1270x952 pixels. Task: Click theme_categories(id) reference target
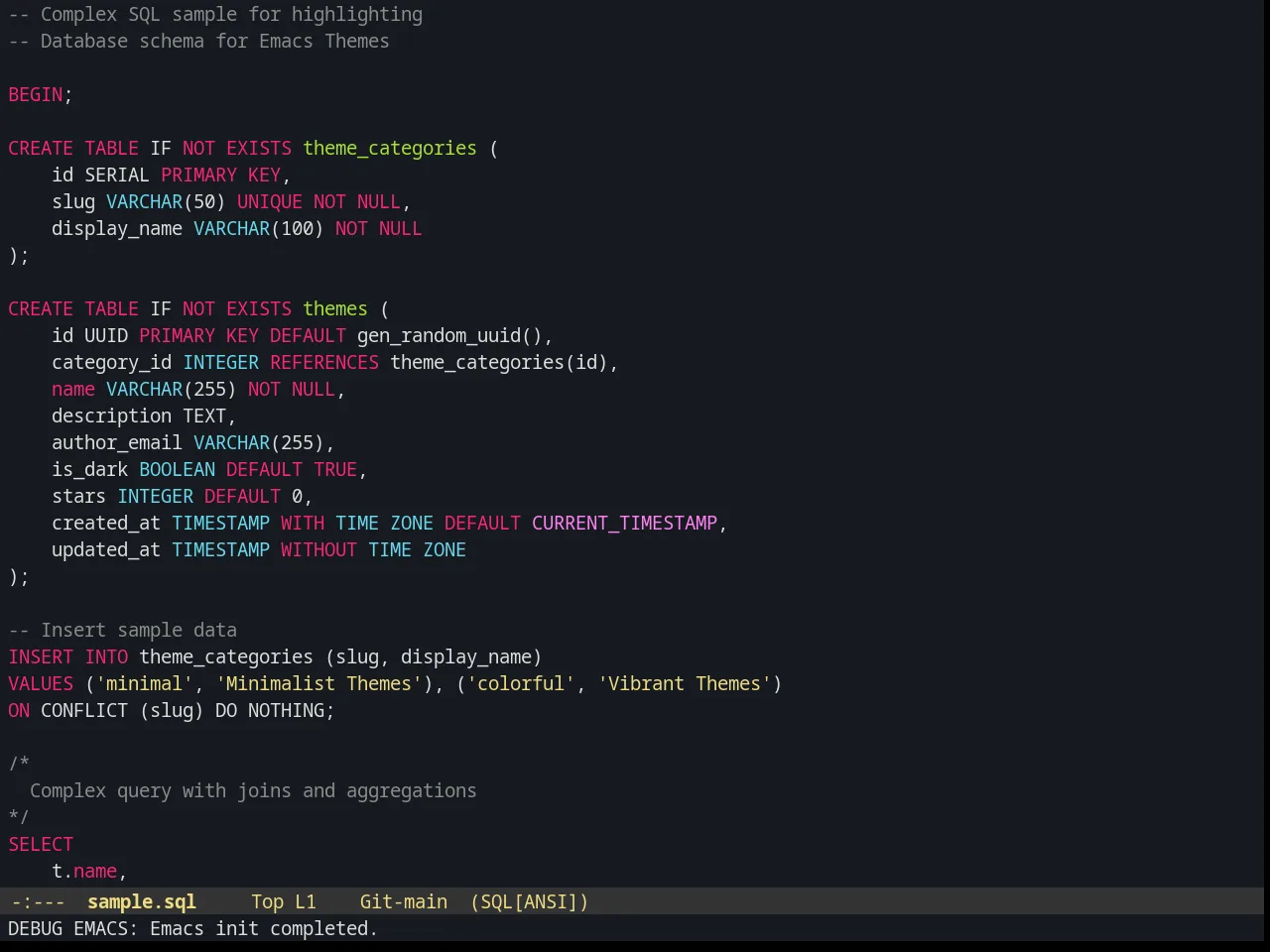pos(499,362)
